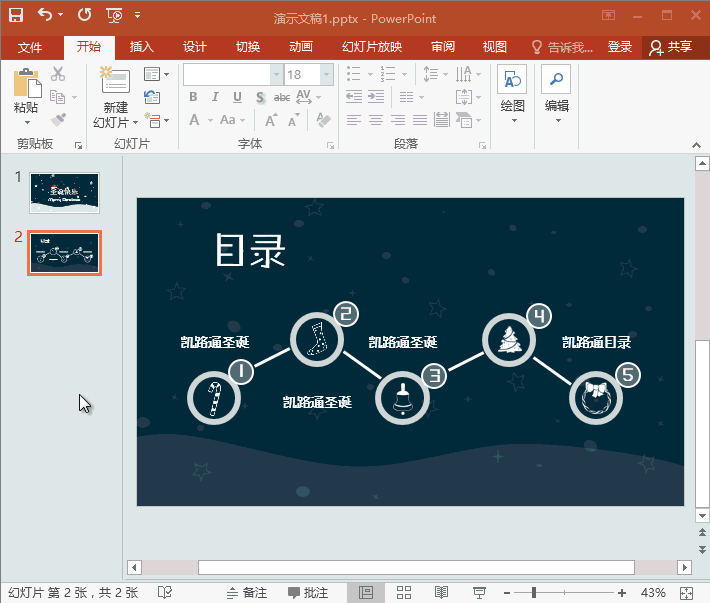Screen dimensions: 710x603
Task: Click the Save icon in quick access toolbar
Action: (16, 15)
